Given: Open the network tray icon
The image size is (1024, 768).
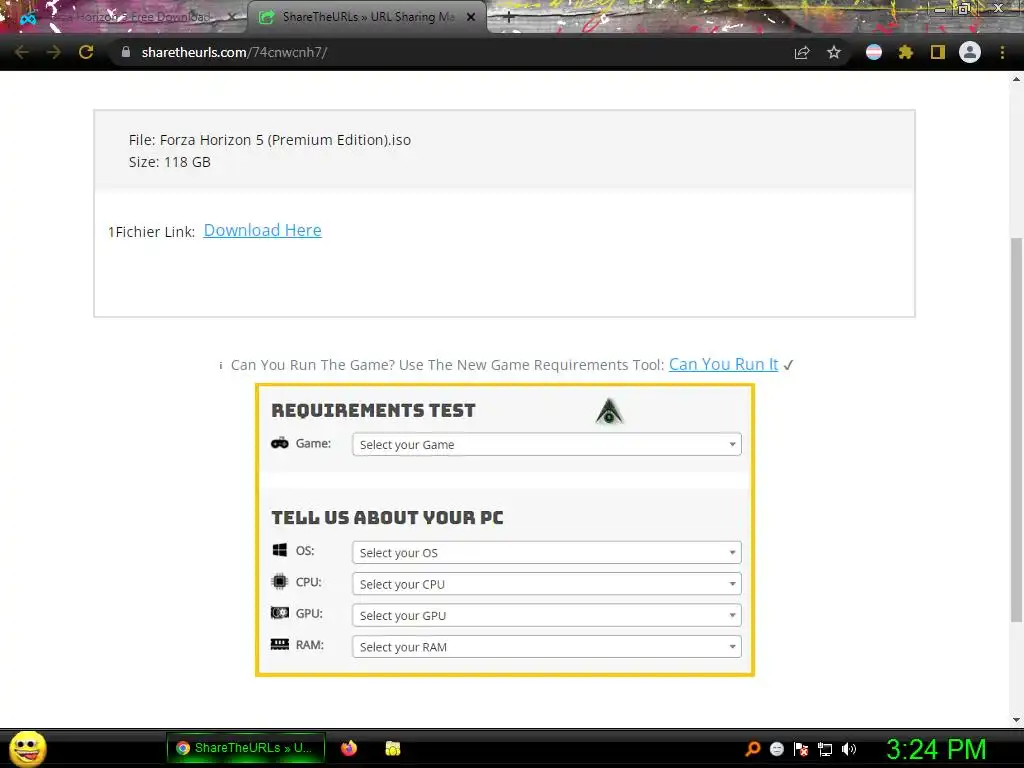Looking at the screenshot, I should 825,750.
